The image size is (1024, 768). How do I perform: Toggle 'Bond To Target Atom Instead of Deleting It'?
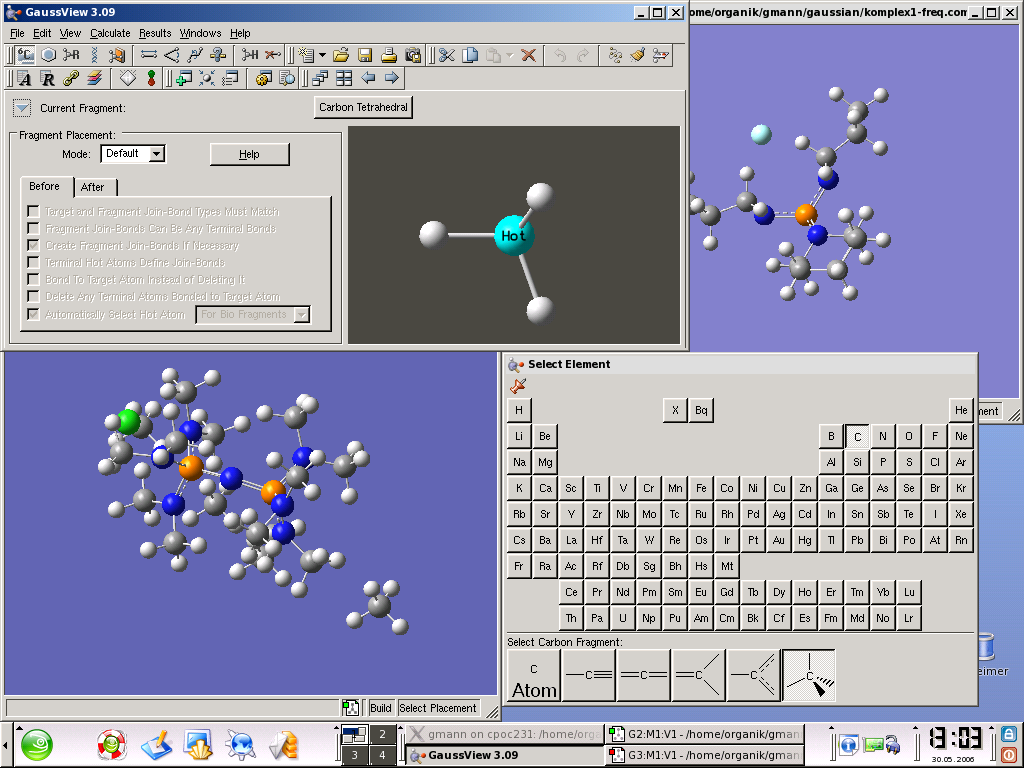click(33, 280)
